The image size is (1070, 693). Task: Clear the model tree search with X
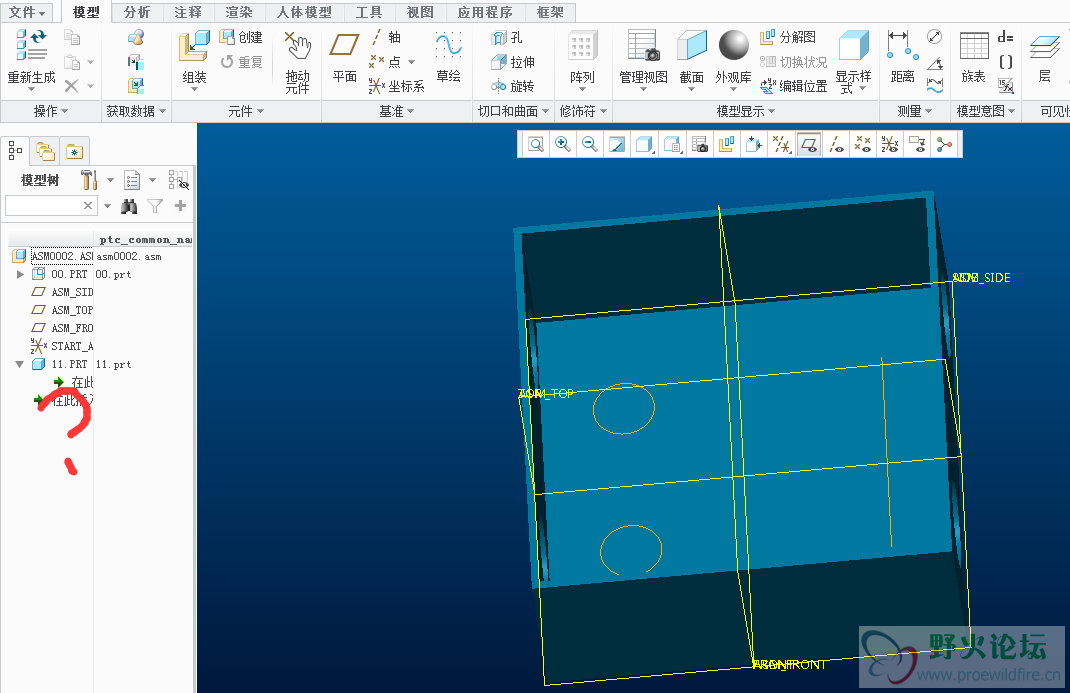coord(88,205)
